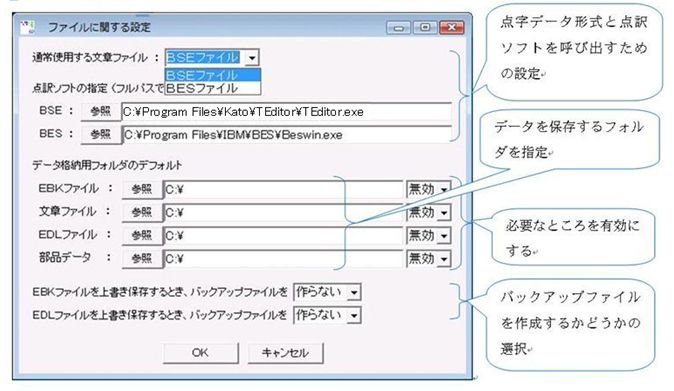This screenshot has width=674, height=391.
Task: Click the app icon in the title bar
Action: (x=28, y=27)
